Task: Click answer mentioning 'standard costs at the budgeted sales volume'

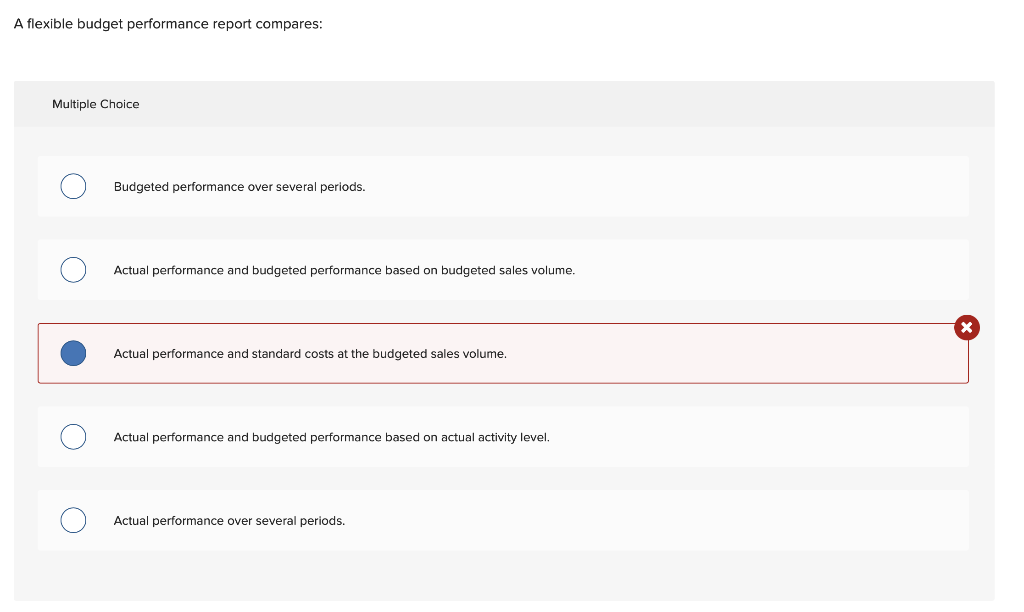Action: pos(309,353)
